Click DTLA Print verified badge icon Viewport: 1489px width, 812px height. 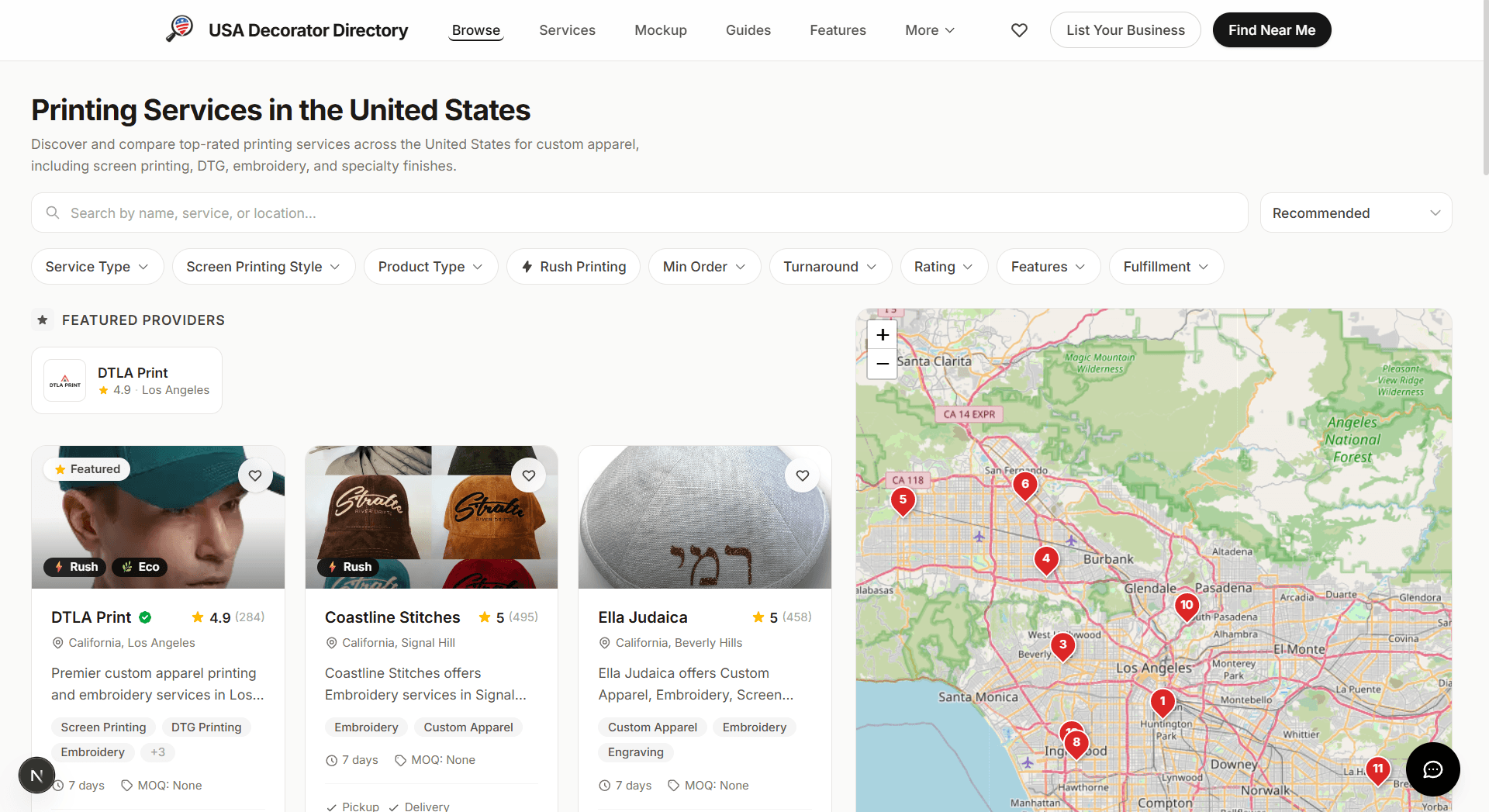145,617
